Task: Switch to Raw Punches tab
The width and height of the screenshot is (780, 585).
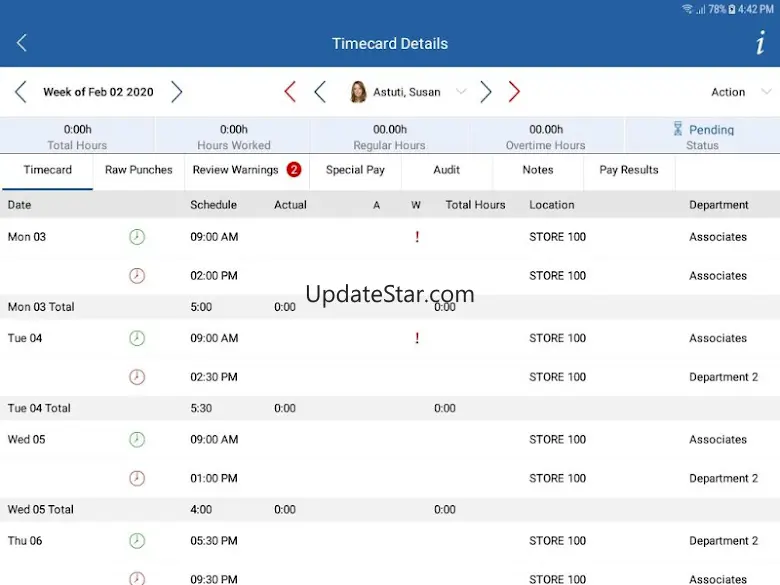Action: tap(139, 170)
